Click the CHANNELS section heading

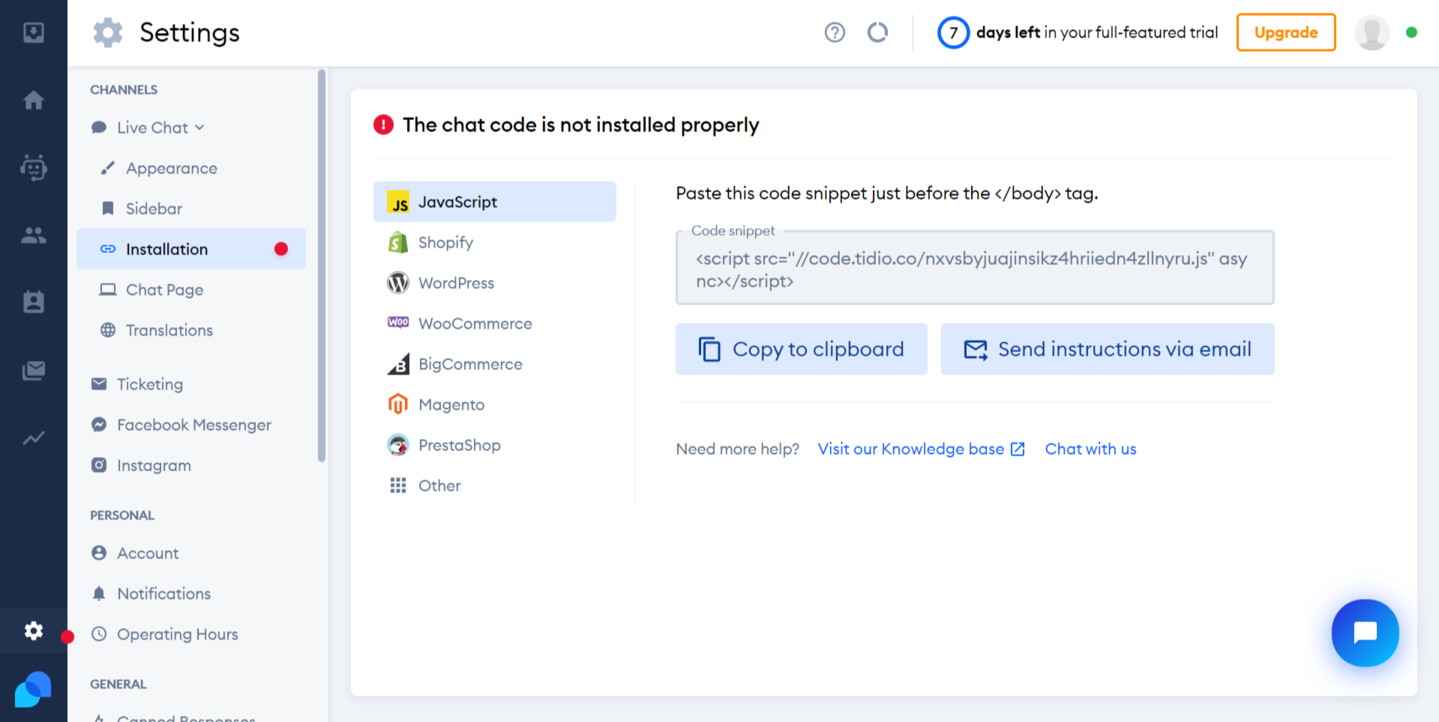[124, 90]
